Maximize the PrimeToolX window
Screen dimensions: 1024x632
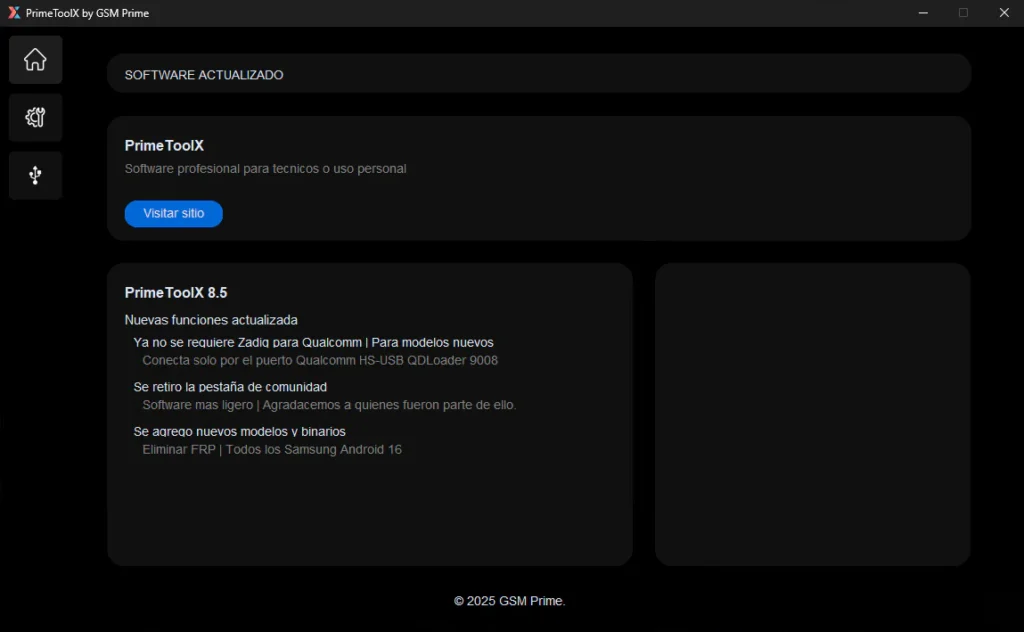pyautogui.click(x=963, y=13)
